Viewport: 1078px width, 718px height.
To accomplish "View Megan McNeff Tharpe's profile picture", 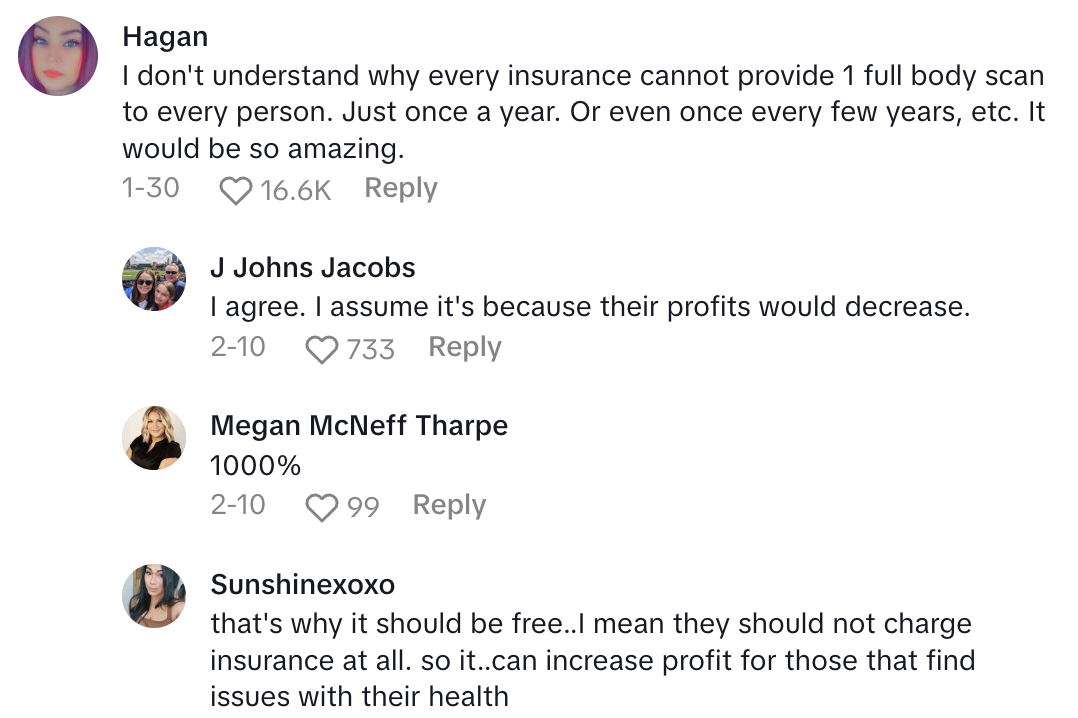I will point(154,437).
